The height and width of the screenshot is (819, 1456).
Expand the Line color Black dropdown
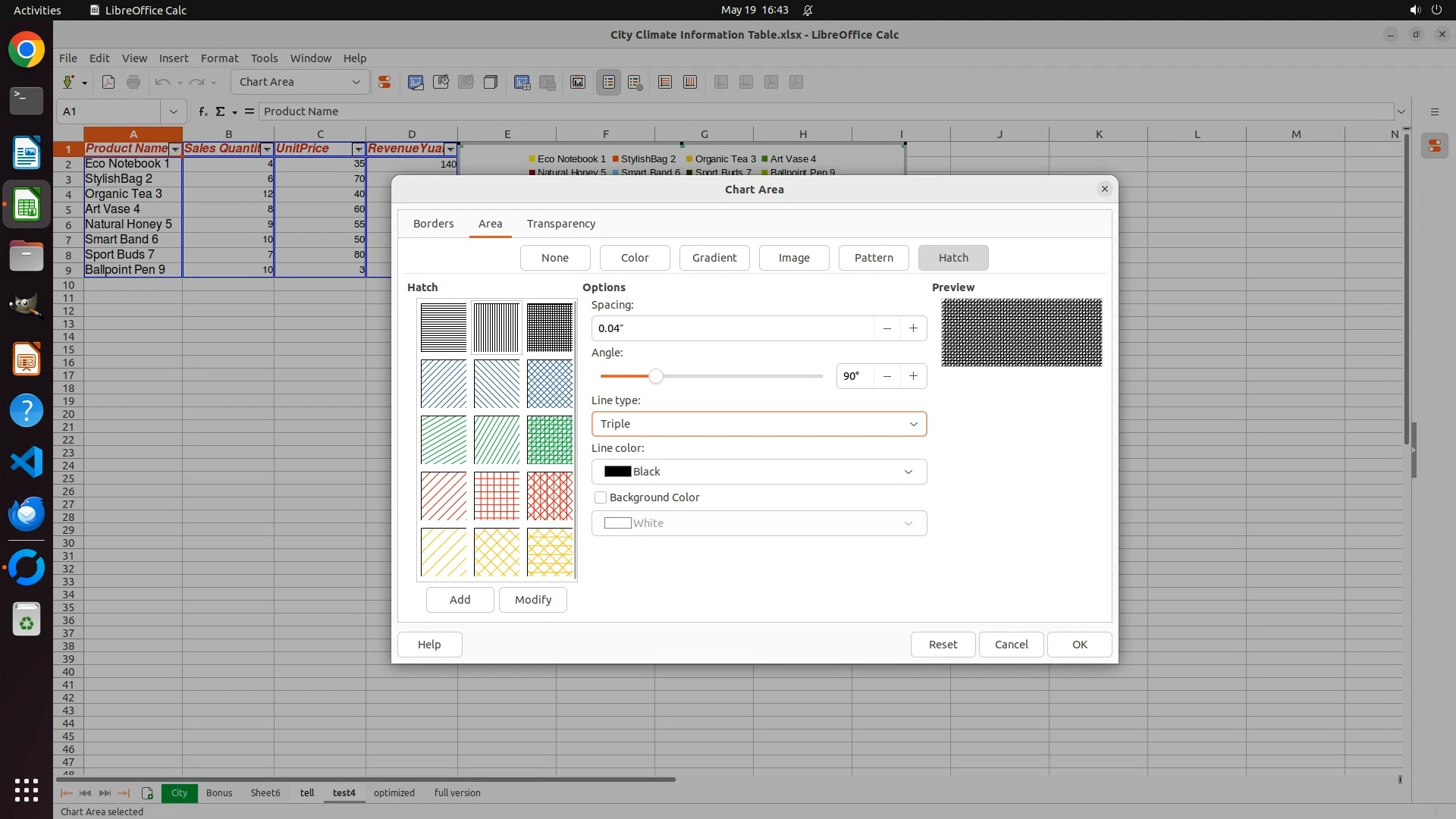point(758,472)
